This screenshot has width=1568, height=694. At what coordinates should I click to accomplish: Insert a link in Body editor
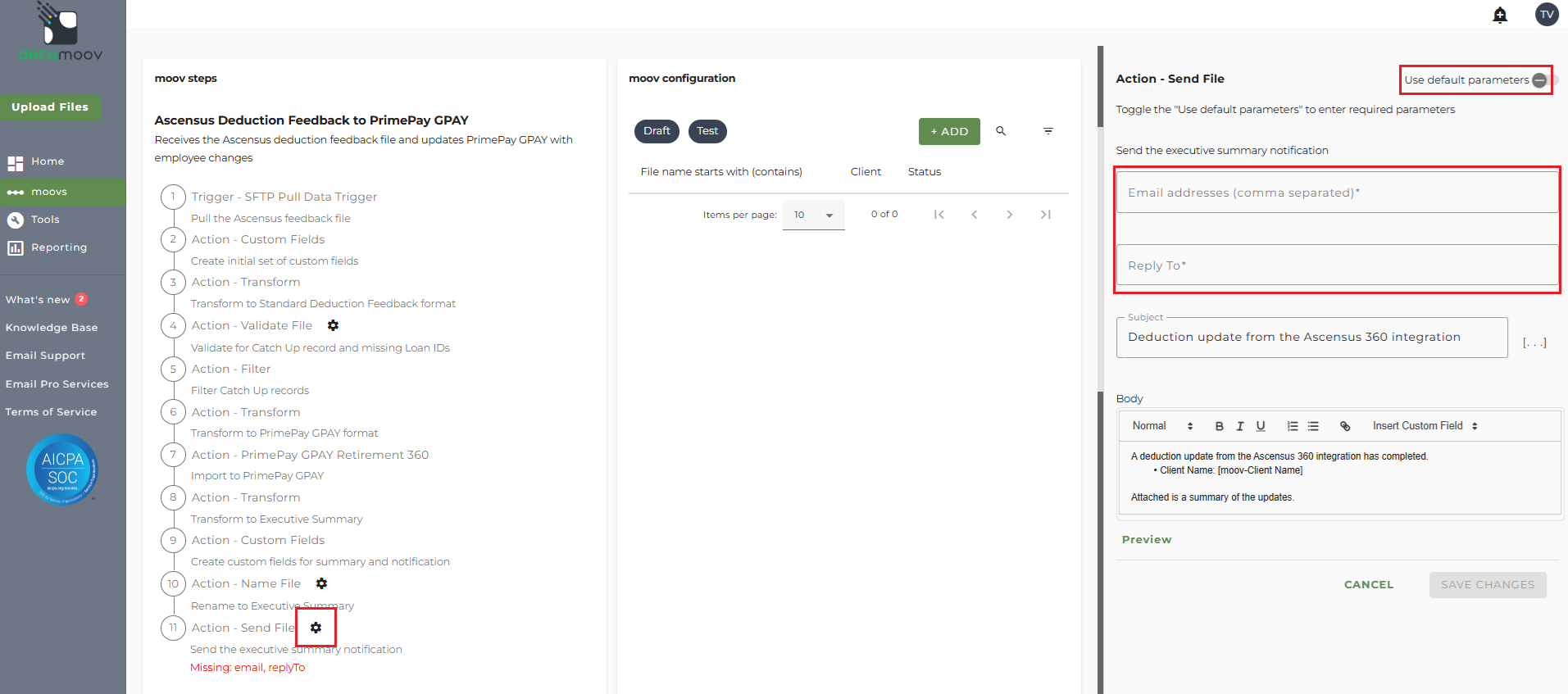(x=1345, y=426)
